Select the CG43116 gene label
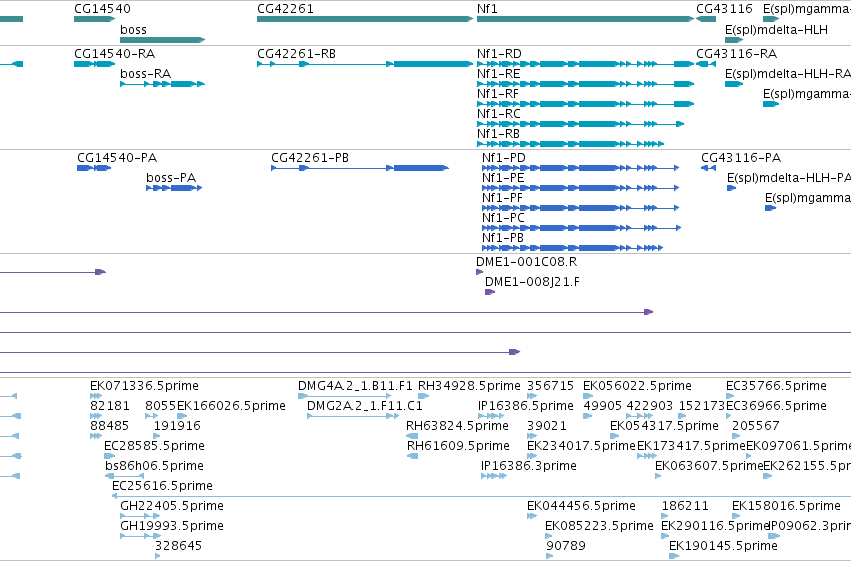This screenshot has width=851, height=561. pyautogui.click(x=724, y=9)
